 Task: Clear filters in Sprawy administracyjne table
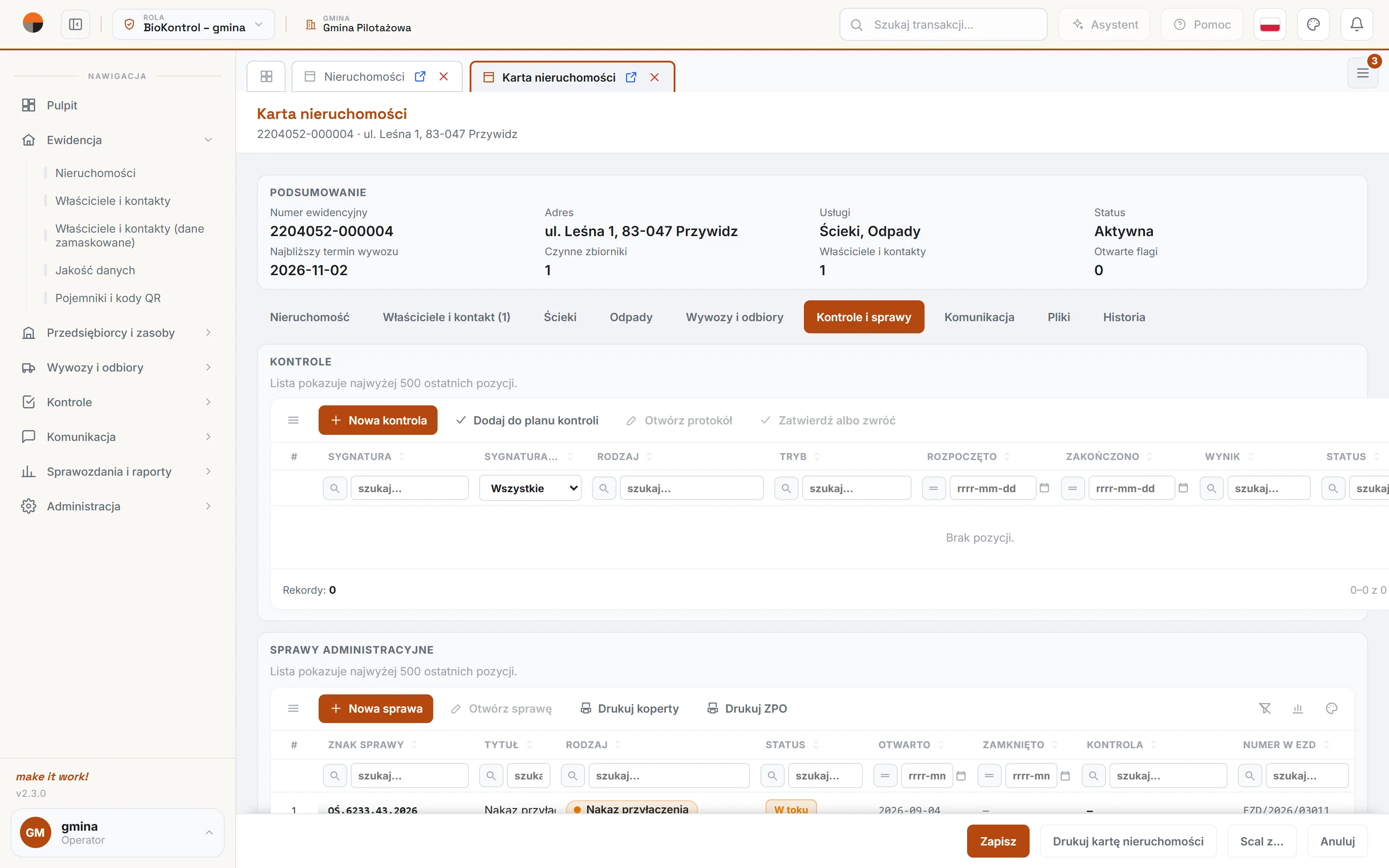coord(1265,708)
